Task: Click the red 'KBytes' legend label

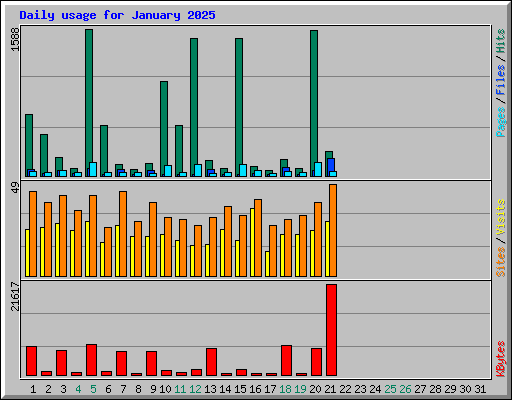Action: tap(501, 359)
